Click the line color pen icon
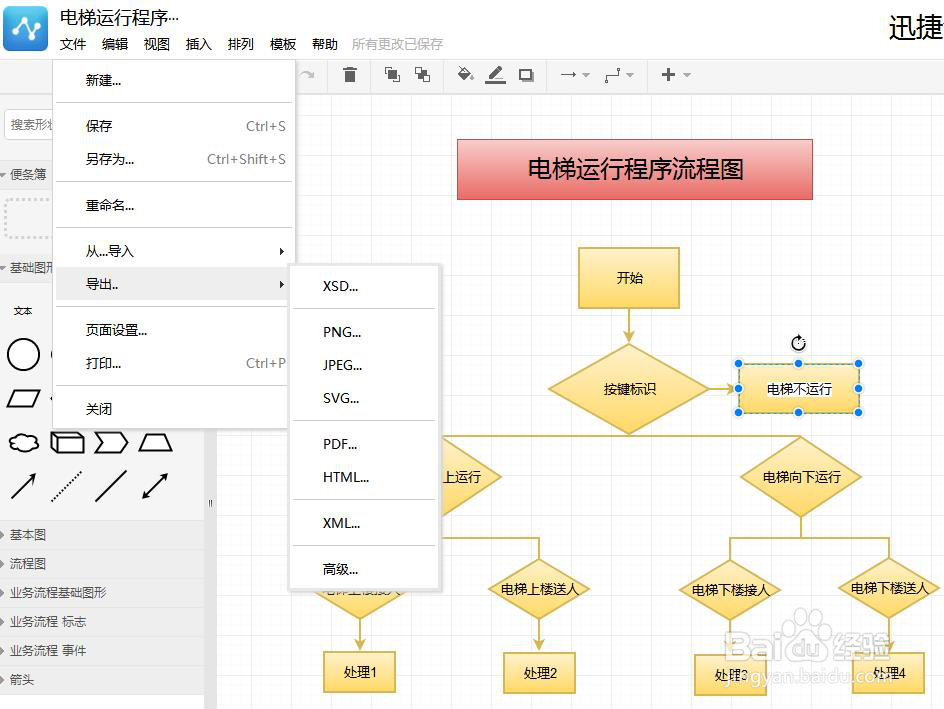 pos(495,75)
